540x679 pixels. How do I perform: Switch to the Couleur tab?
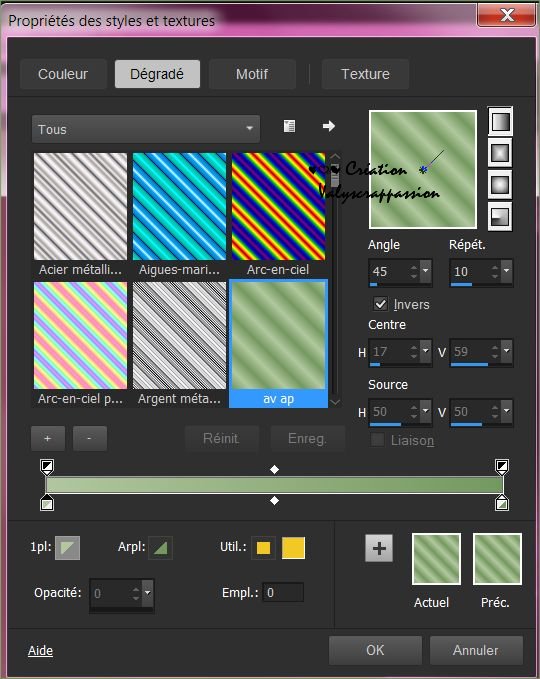[63, 74]
